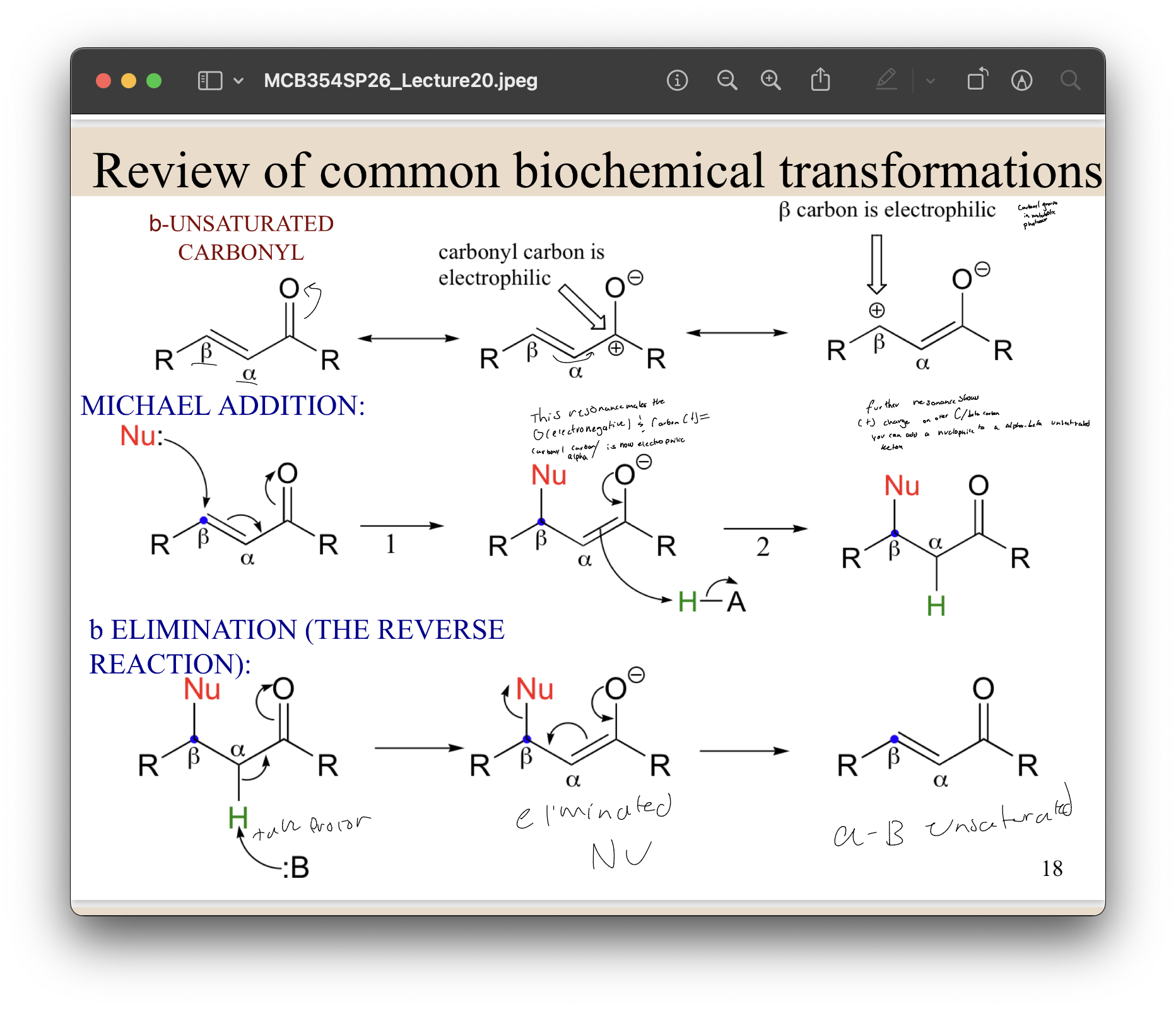The width and height of the screenshot is (1176, 1009).
Task: Click the zoom out magnifier
Action: (727, 81)
